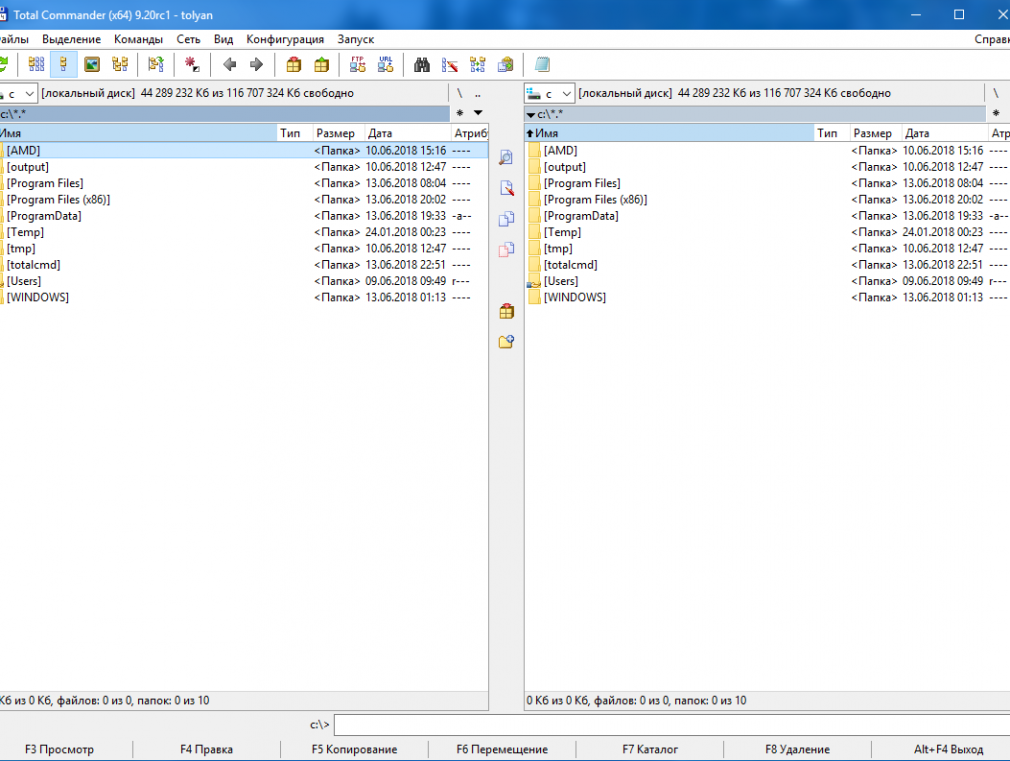Click the unpack files toolbar icon

pos(321,64)
